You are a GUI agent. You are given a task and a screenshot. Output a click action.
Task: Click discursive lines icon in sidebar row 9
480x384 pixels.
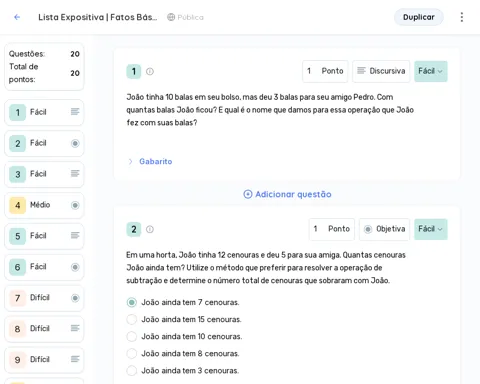point(75,359)
